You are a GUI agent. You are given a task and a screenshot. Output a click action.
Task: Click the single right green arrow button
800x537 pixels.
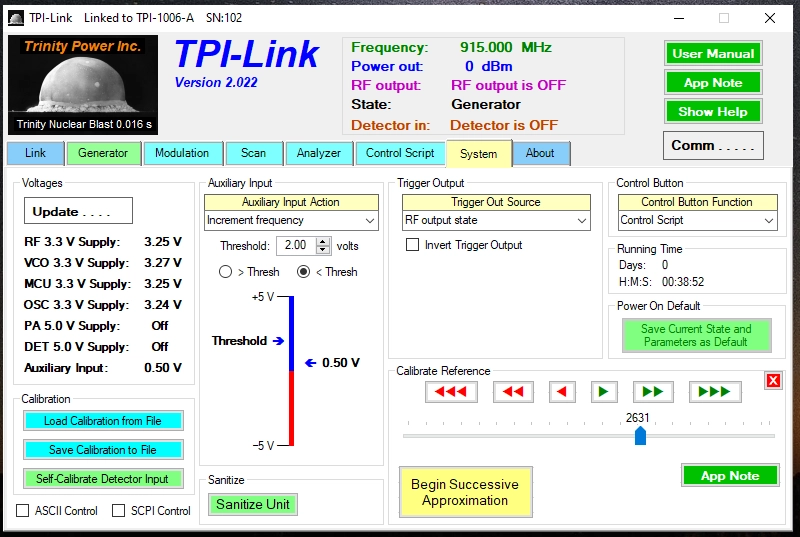coord(604,392)
